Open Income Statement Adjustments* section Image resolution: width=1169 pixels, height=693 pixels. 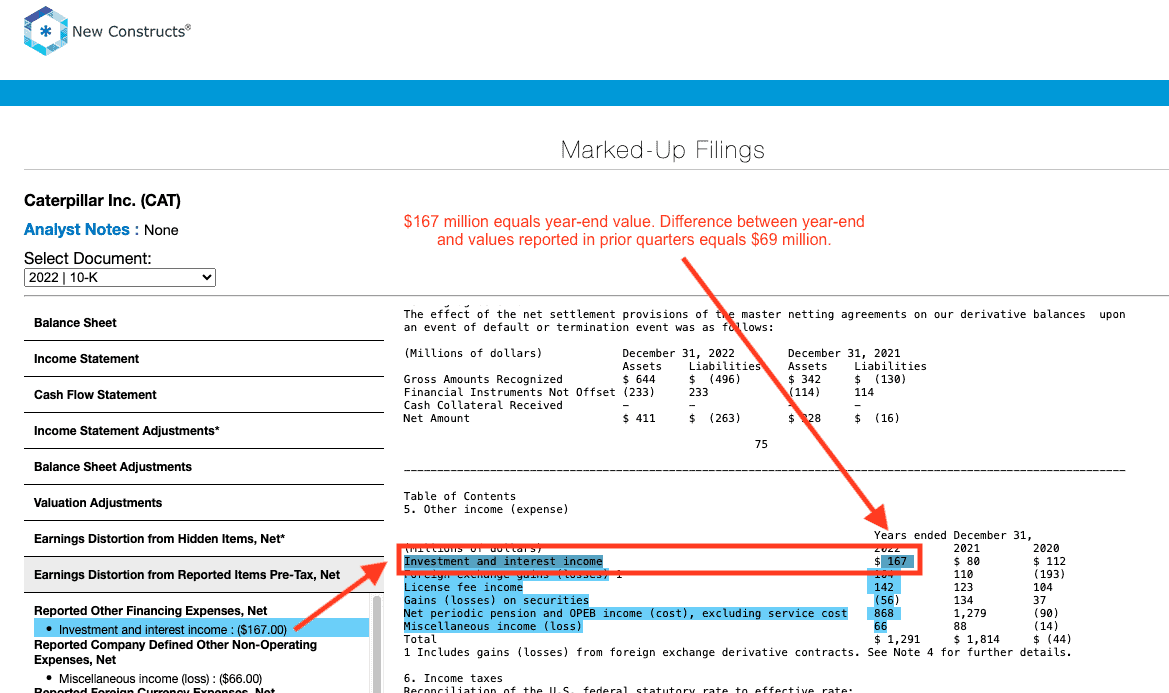coord(204,431)
